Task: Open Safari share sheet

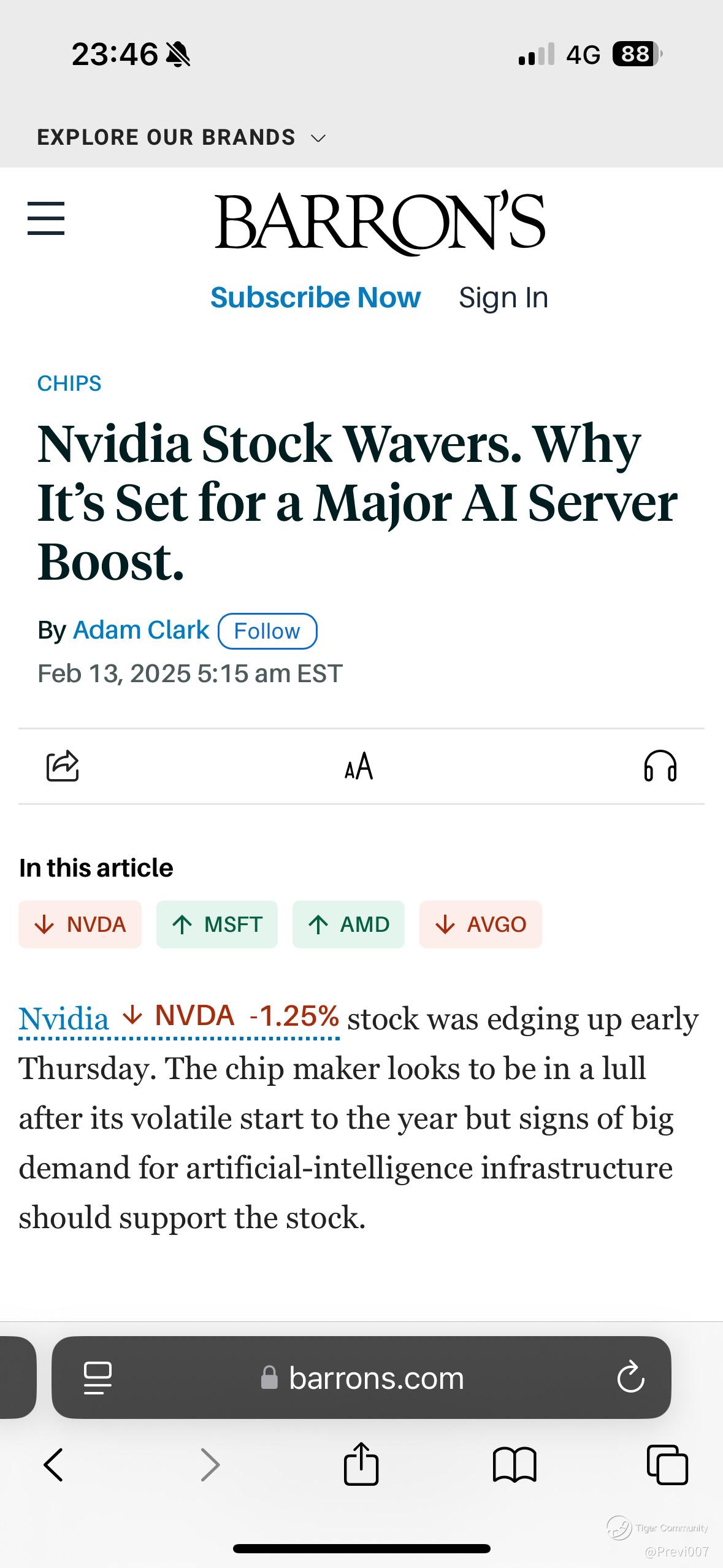Action: [x=361, y=1464]
